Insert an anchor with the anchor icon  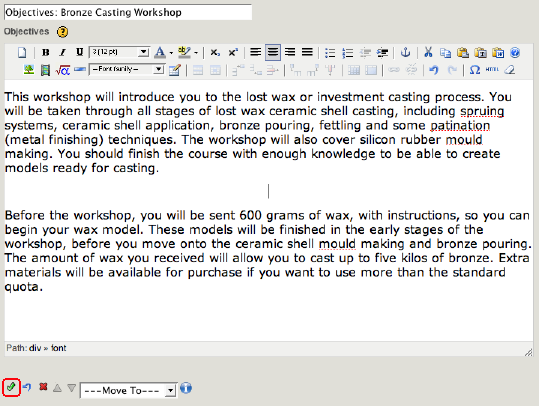coord(406,53)
